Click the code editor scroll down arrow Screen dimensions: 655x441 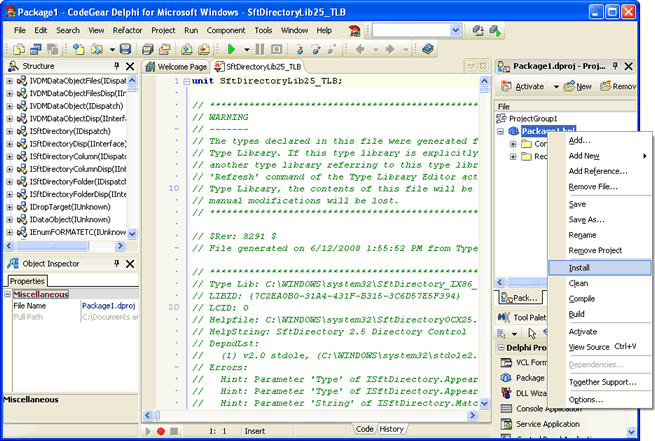[x=484, y=403]
